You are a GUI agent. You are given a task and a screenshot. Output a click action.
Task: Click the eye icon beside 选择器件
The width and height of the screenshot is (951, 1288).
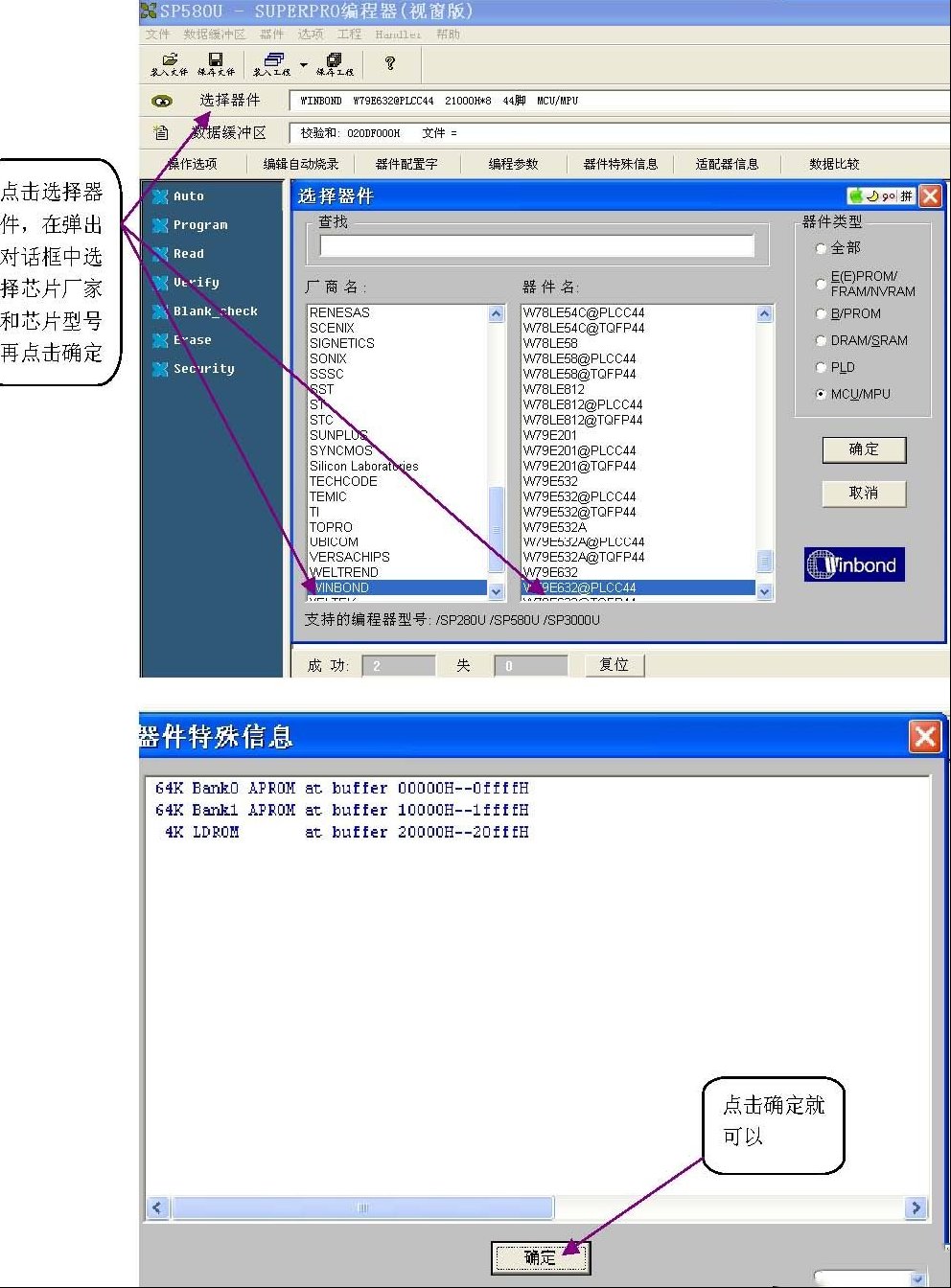point(162,101)
